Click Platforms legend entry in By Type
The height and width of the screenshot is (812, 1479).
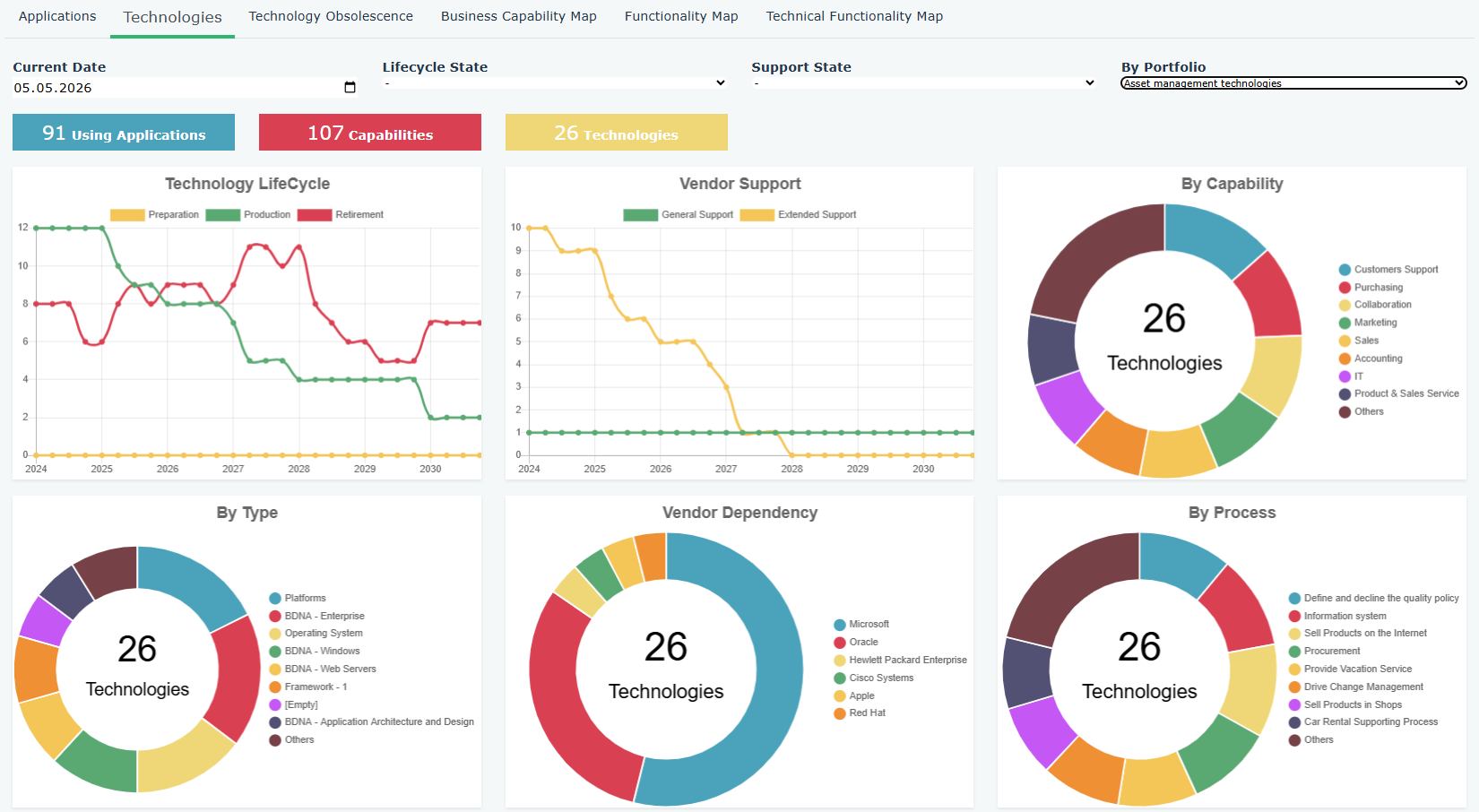click(298, 598)
